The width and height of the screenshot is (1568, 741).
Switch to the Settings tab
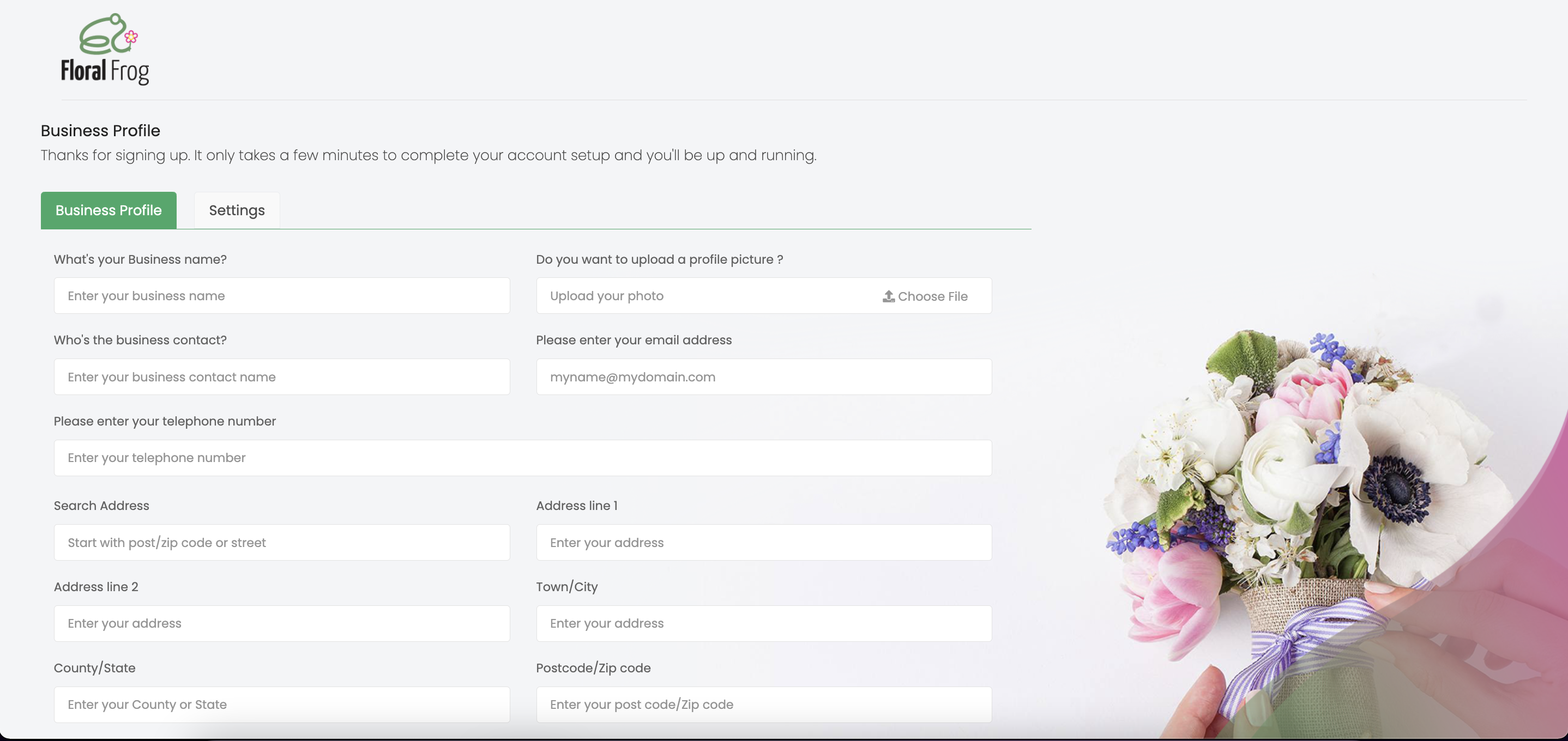[x=236, y=210]
